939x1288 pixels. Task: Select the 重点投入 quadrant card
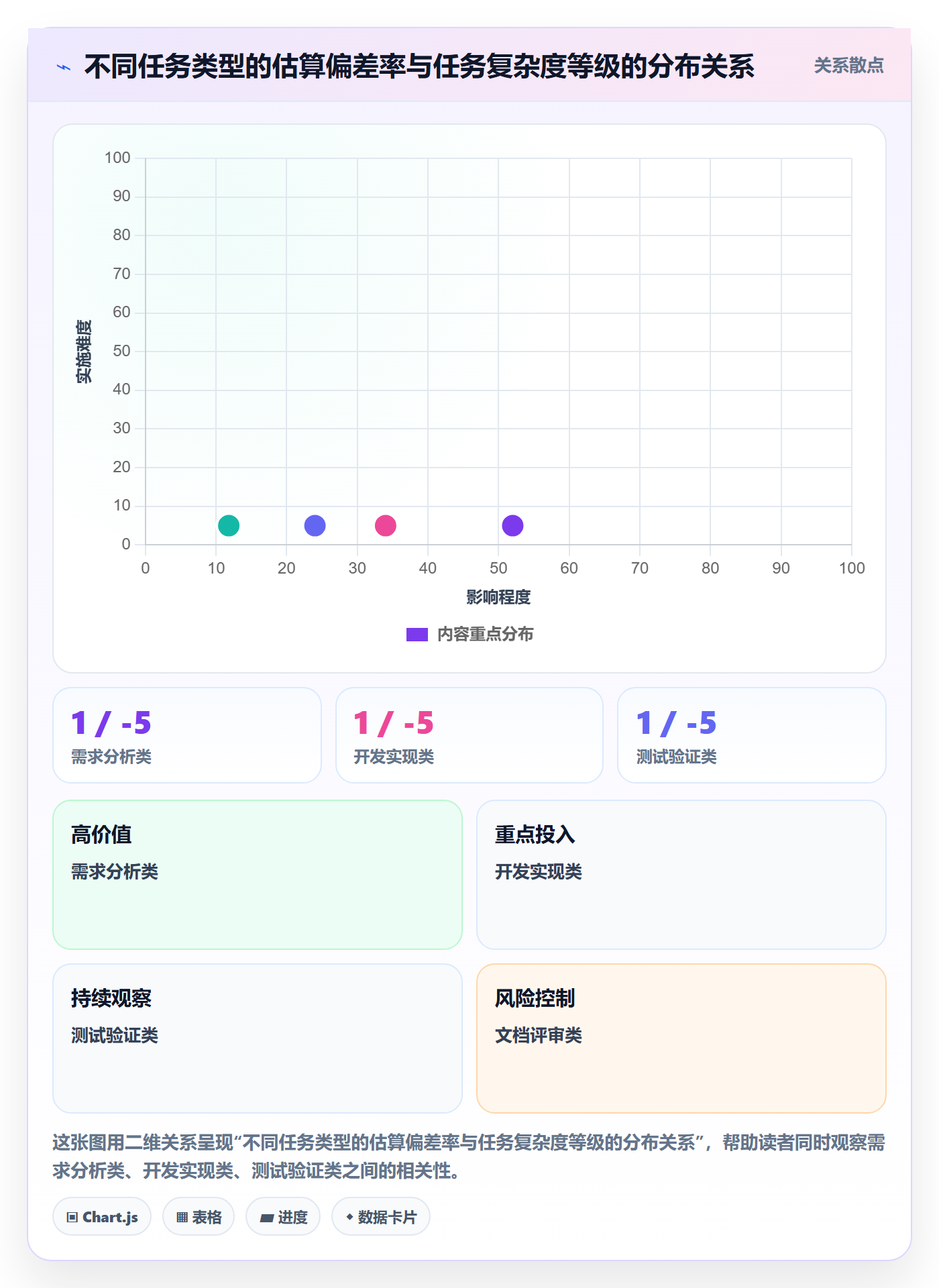[681, 875]
